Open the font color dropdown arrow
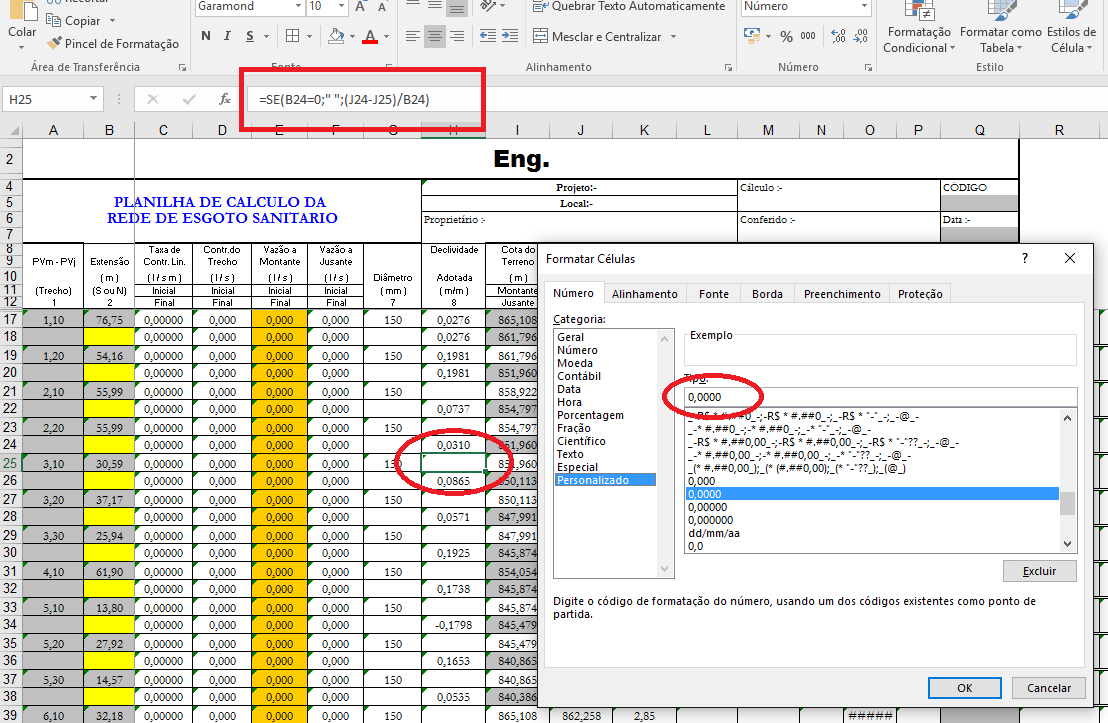Screen dimensions: 1108x723 click(x=387, y=36)
